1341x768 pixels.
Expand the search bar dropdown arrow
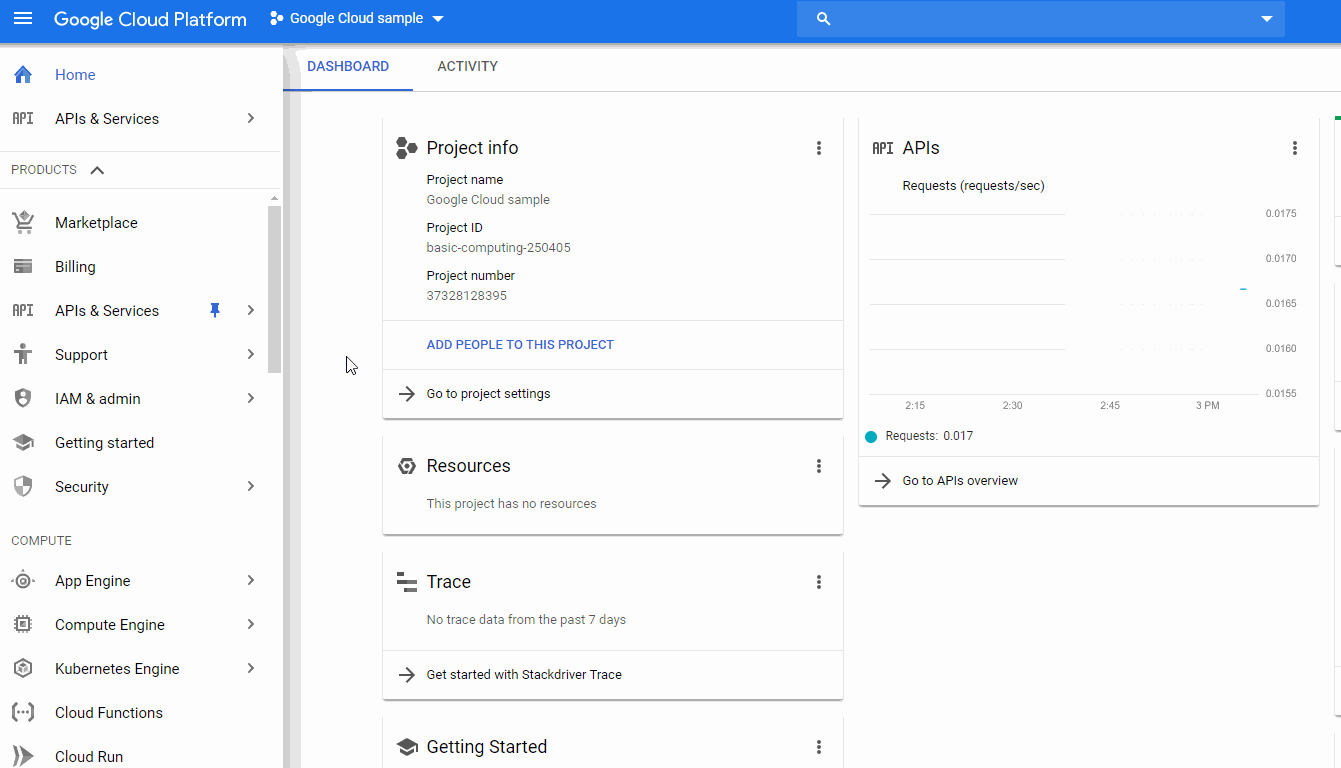[1267, 19]
